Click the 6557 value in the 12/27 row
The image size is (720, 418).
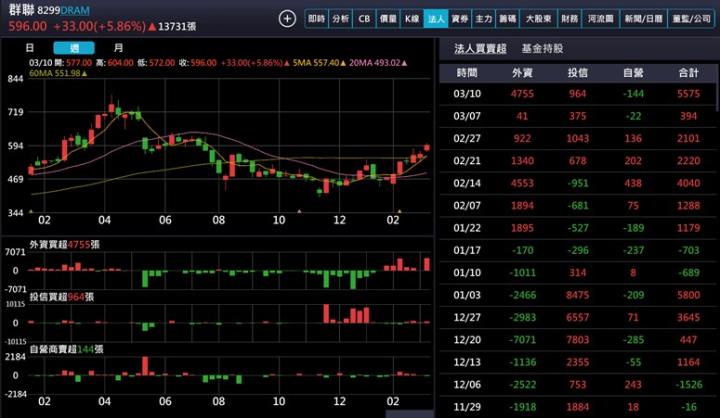pyautogui.click(x=578, y=318)
